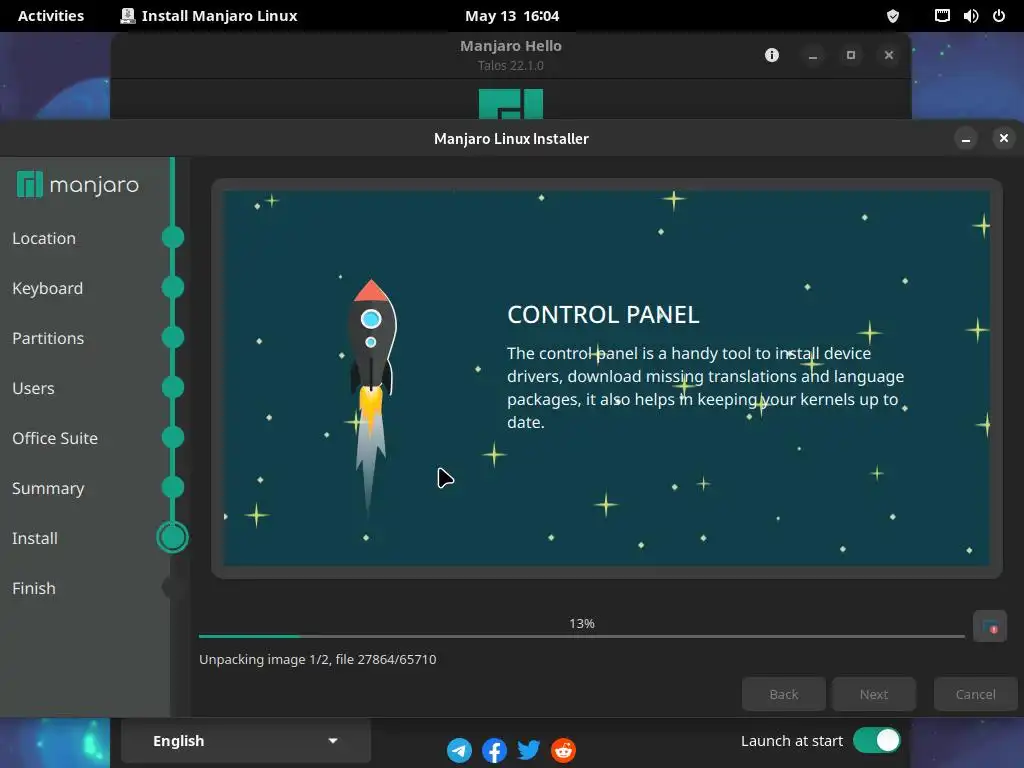Click Install Manjaro Linux app icon in top bar
The image size is (1024, 768).
coord(128,16)
